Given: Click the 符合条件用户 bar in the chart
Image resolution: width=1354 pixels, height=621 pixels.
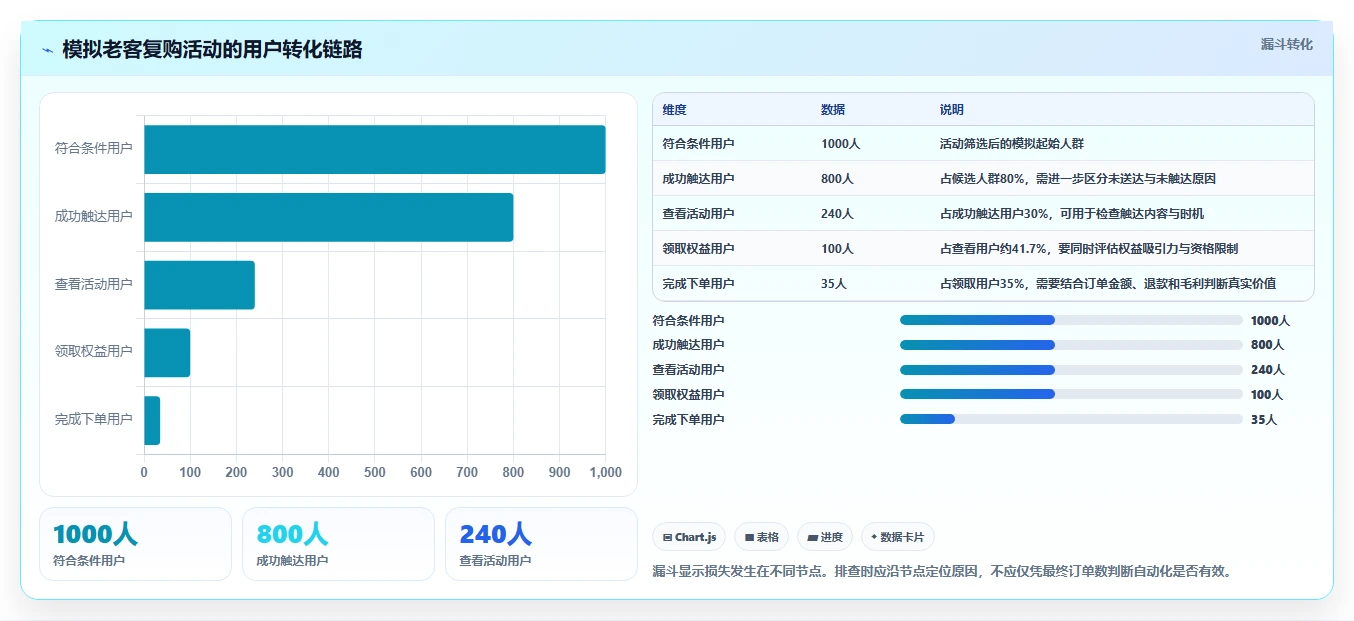Looking at the screenshot, I should click(375, 149).
